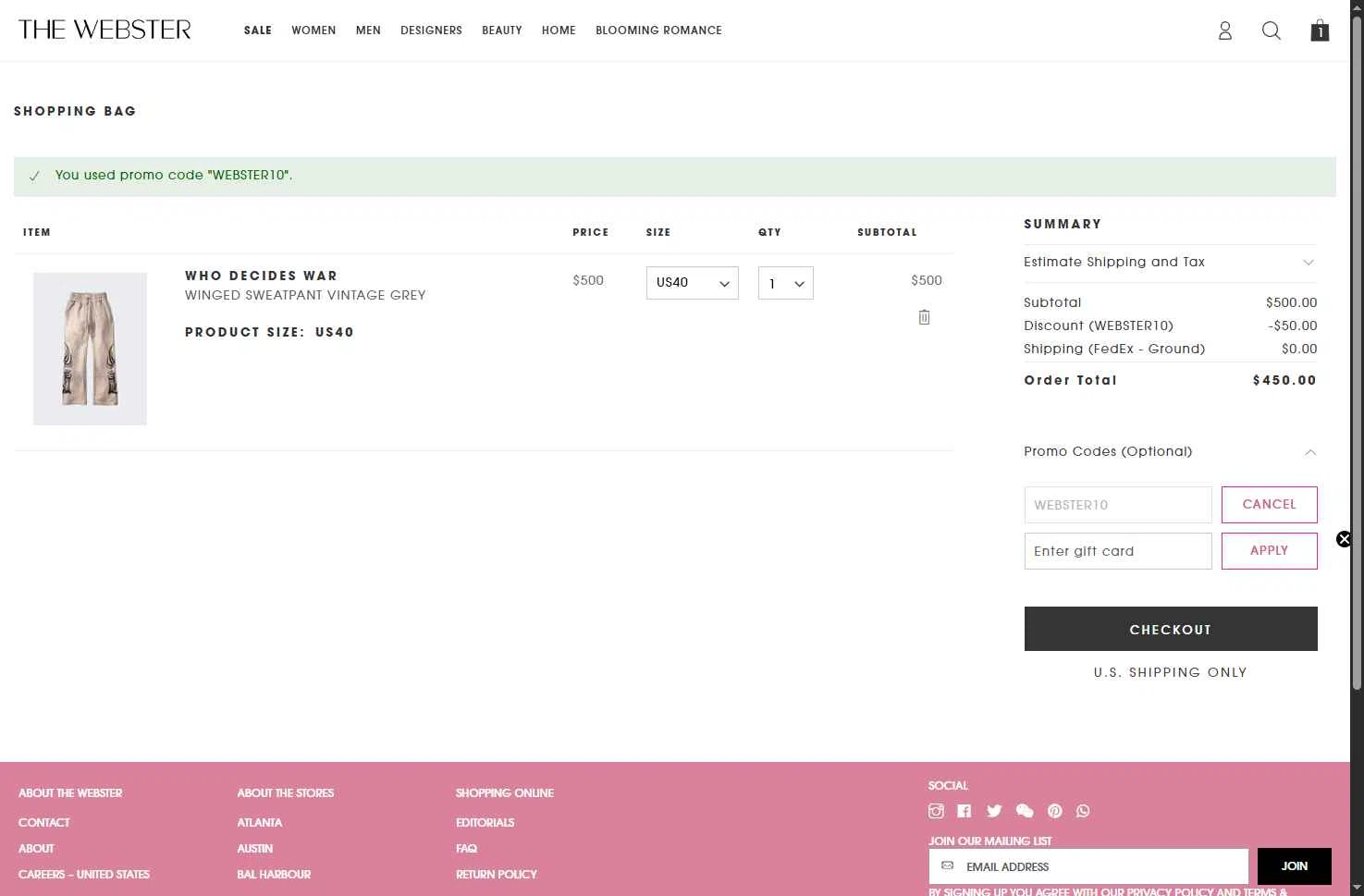Open the BEAUTY menu

click(502, 31)
